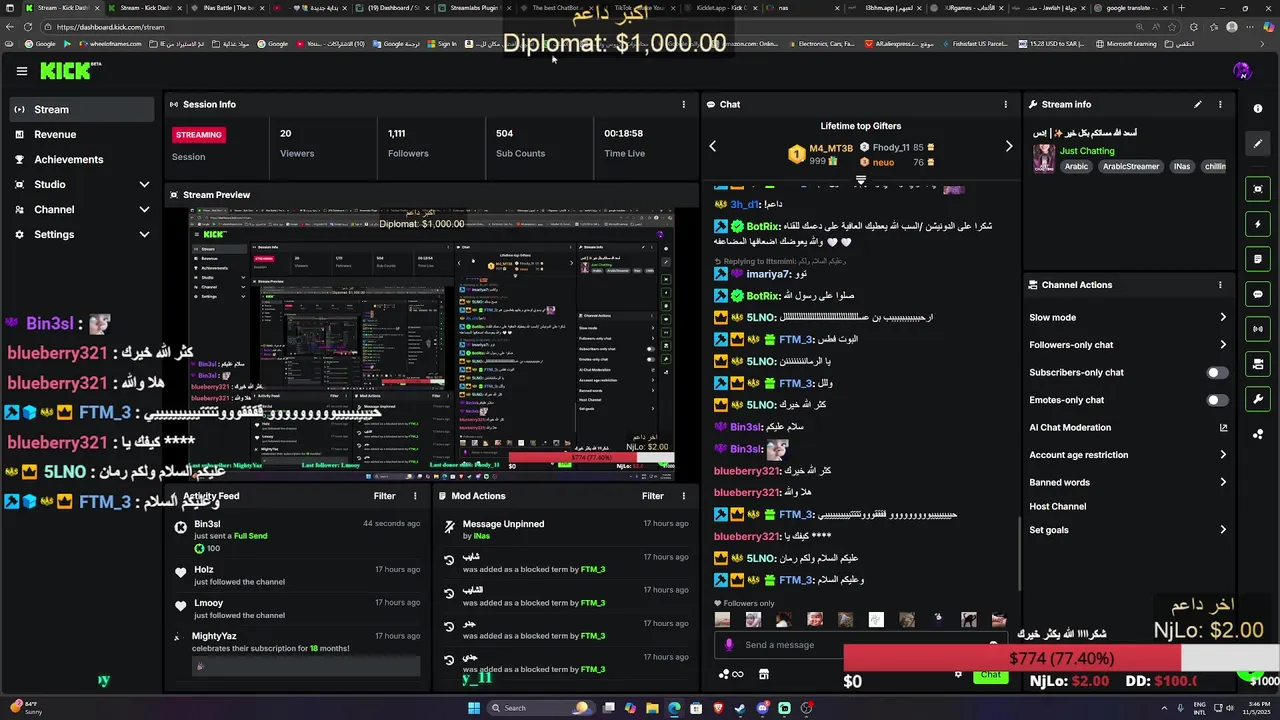This screenshot has width=1280, height=720.
Task: Click the Just Chatting category link
Action: tap(1087, 151)
